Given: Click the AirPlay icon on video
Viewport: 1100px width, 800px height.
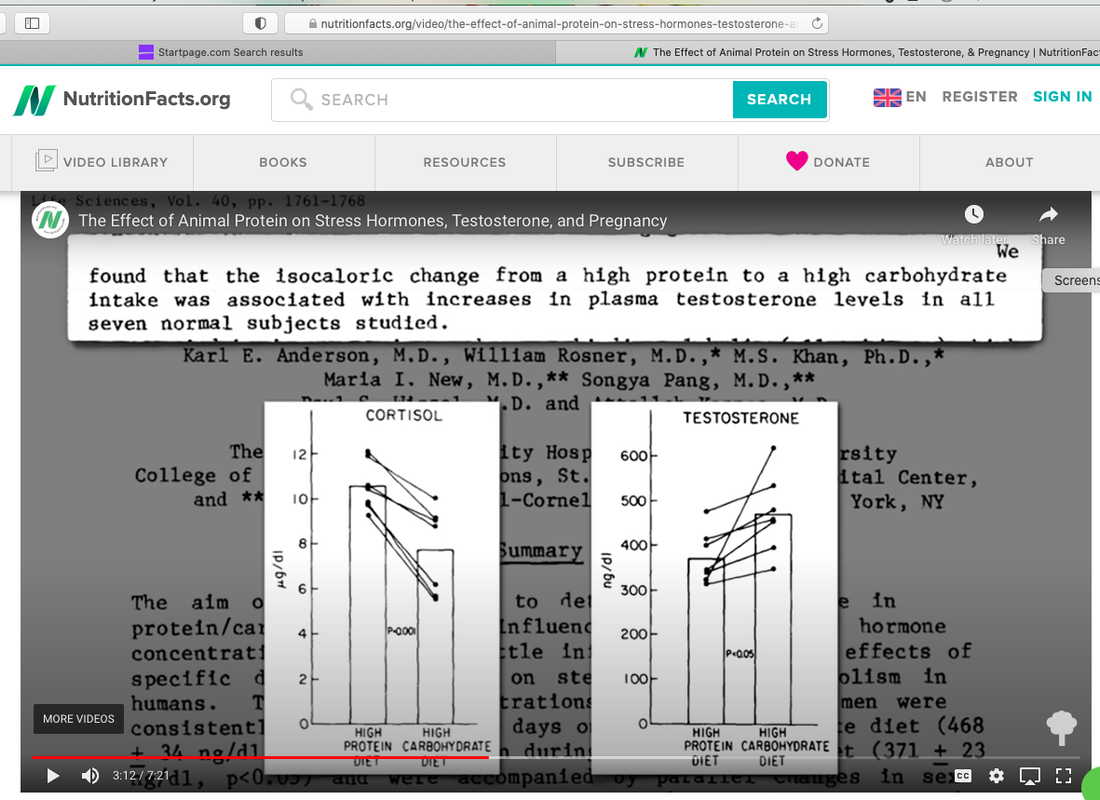Looking at the screenshot, I should [x=1030, y=775].
